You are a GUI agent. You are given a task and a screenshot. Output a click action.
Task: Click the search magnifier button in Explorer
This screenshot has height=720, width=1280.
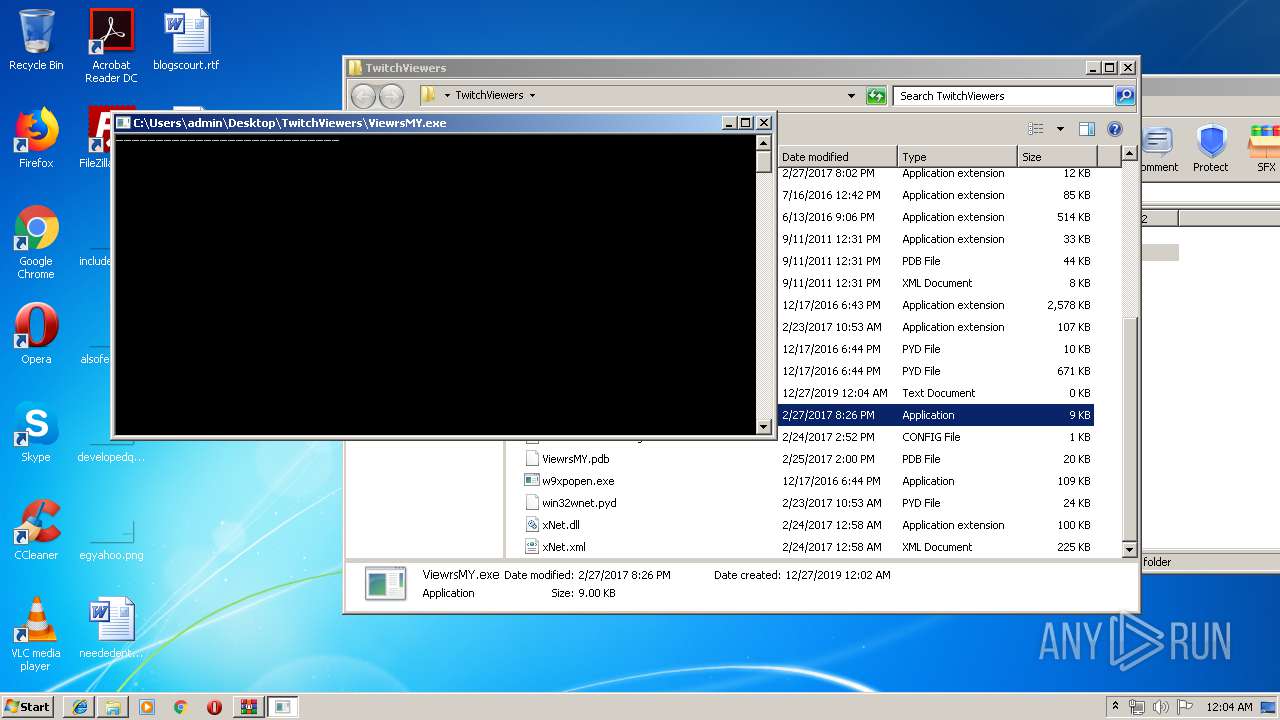click(1125, 96)
